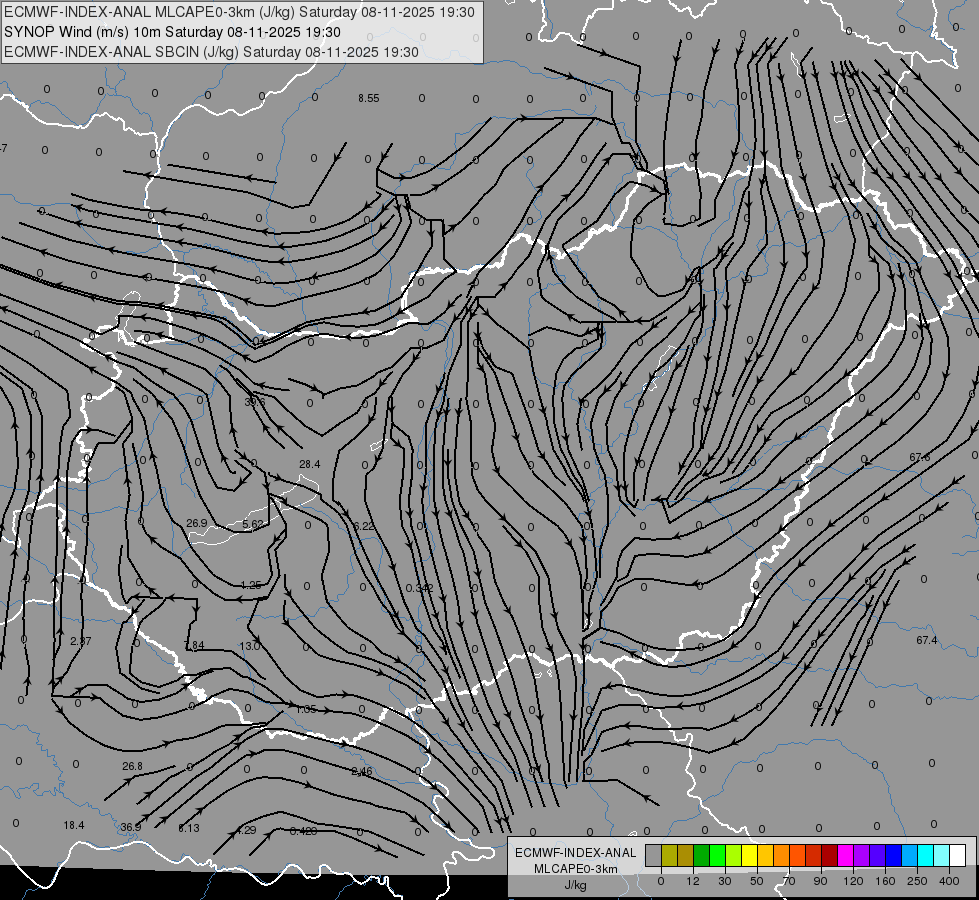Click the legend value '250'
The width and height of the screenshot is (979, 900).
917,881
